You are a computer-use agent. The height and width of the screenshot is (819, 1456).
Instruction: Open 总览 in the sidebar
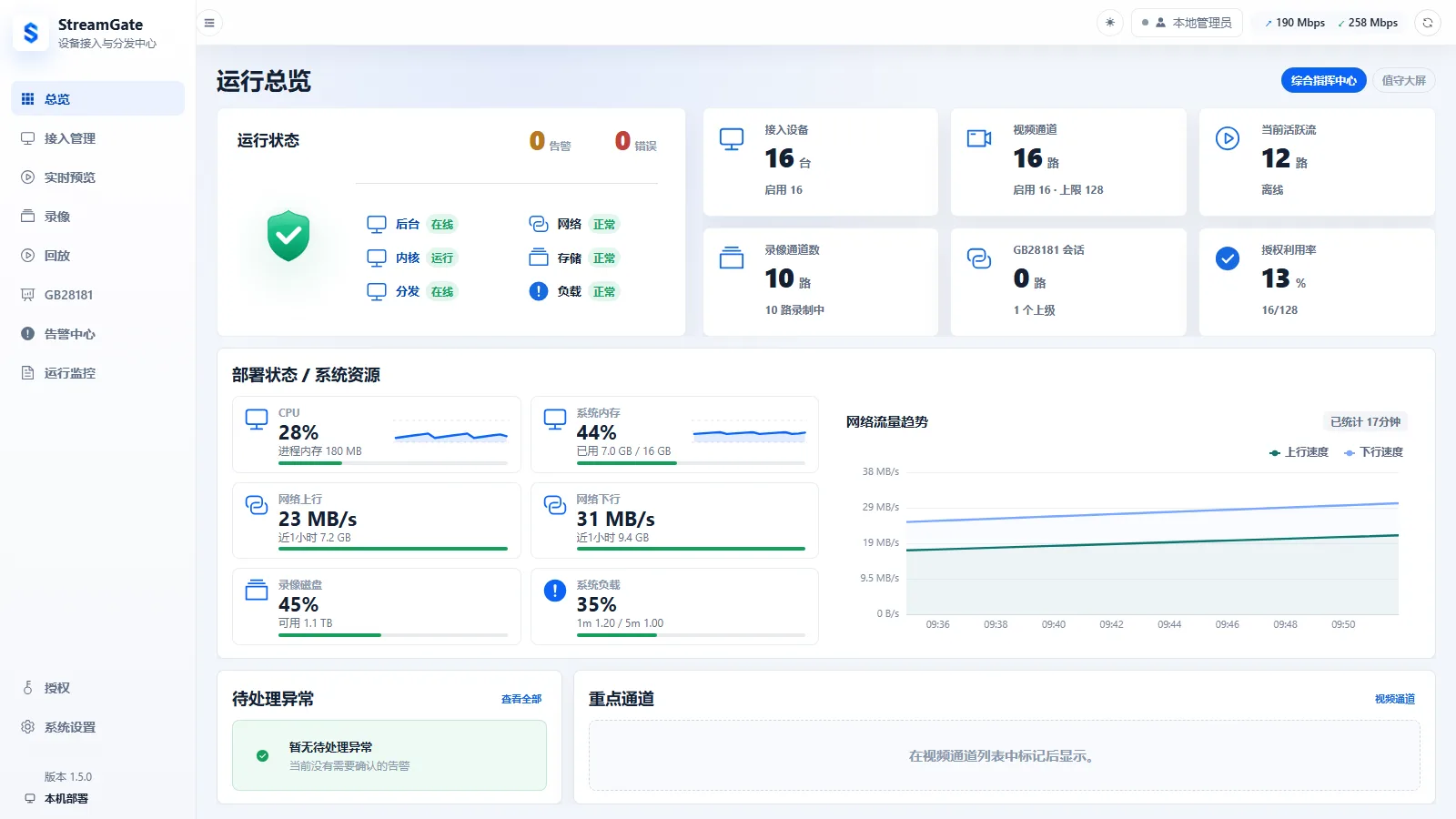(97, 98)
